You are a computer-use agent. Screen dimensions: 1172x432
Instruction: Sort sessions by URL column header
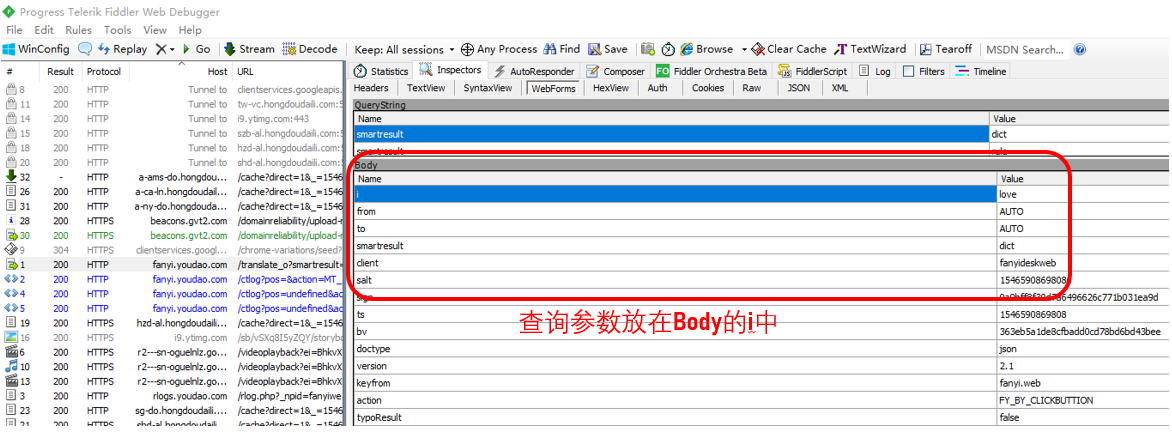click(x=288, y=72)
